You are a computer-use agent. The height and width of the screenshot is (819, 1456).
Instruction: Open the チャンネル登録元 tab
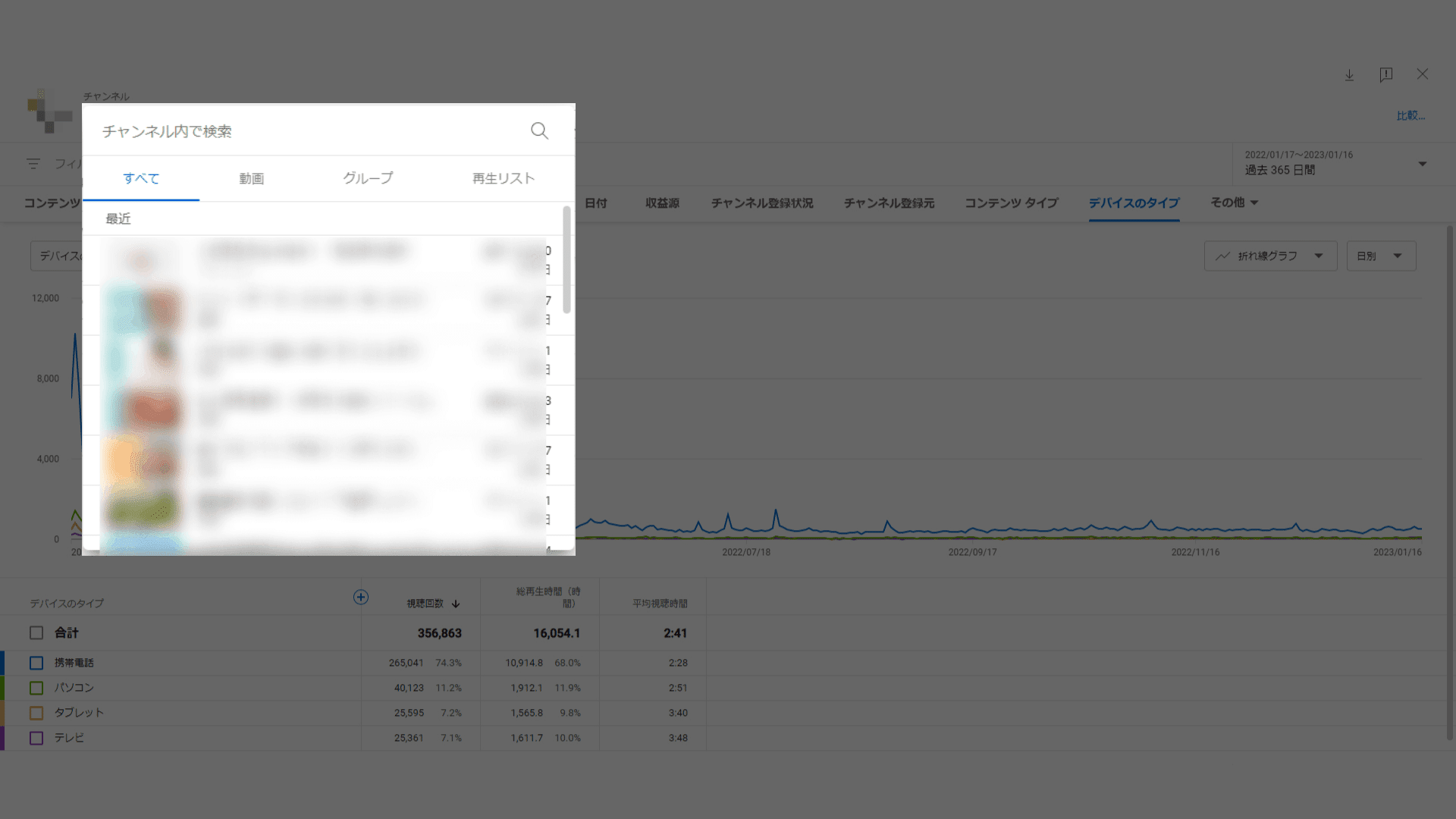pyautogui.click(x=889, y=203)
